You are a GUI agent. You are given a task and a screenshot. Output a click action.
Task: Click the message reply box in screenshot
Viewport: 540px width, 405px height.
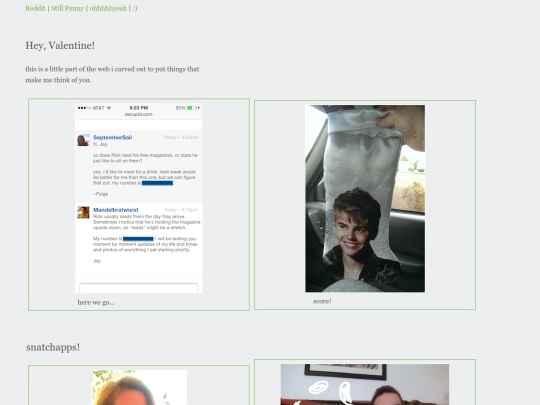click(x=139, y=288)
